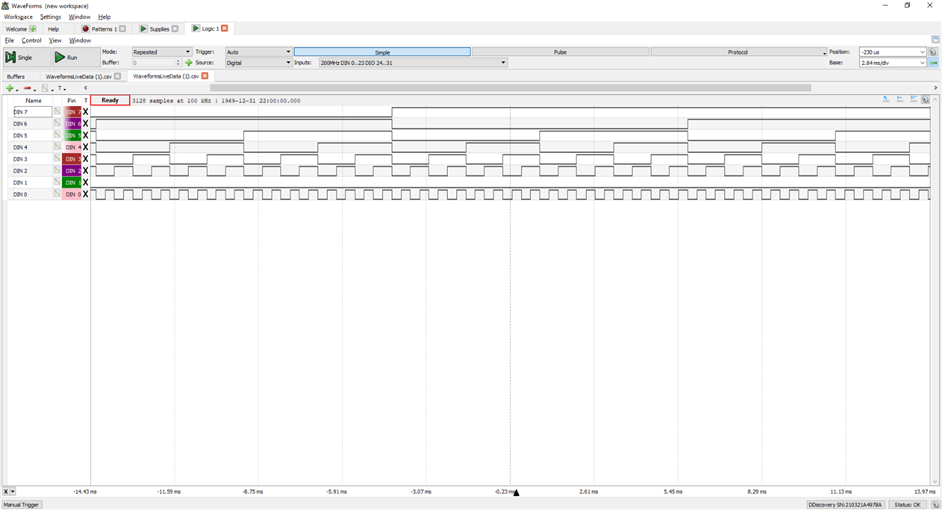Close the Logic 1 tab

click(x=225, y=28)
